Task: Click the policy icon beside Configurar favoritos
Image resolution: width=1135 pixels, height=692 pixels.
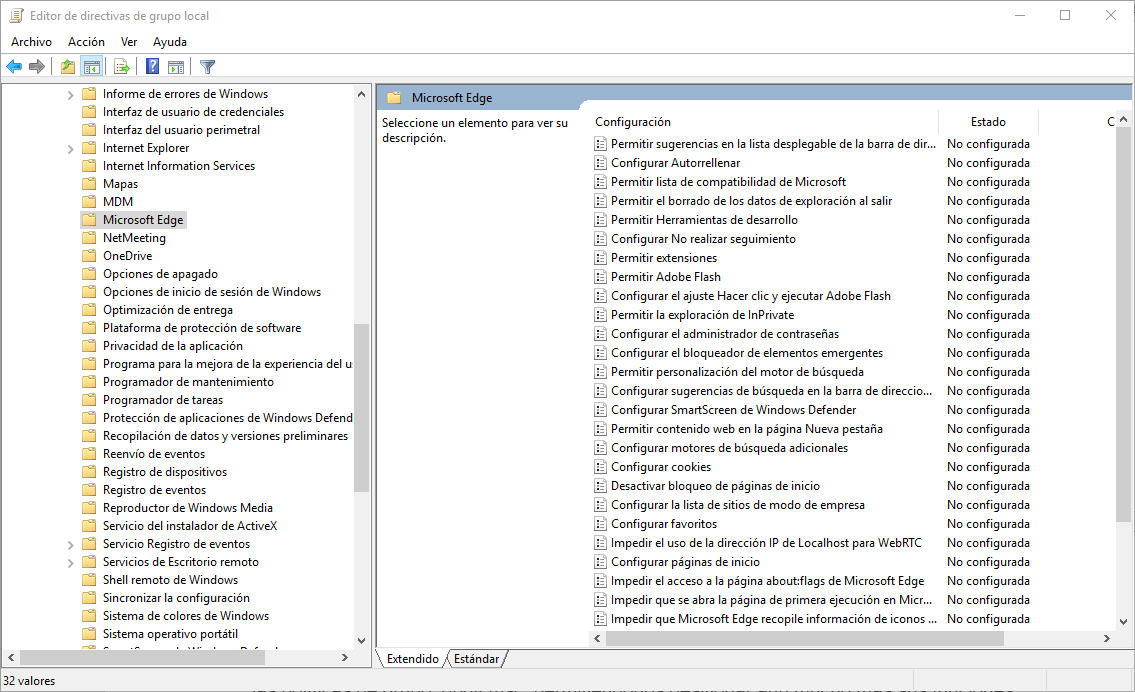Action: [x=600, y=524]
